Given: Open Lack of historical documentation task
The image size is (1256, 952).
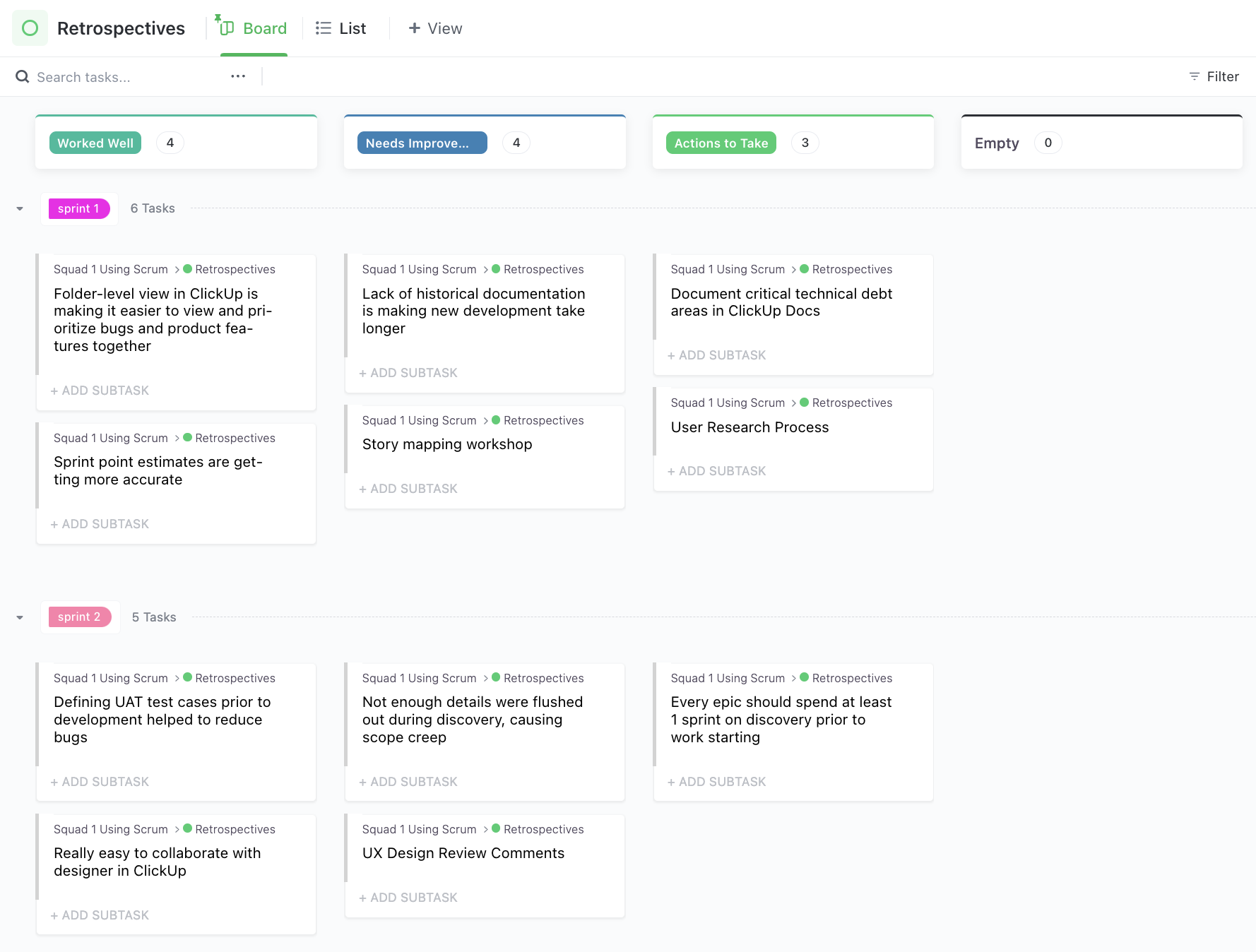Looking at the screenshot, I should coord(473,311).
